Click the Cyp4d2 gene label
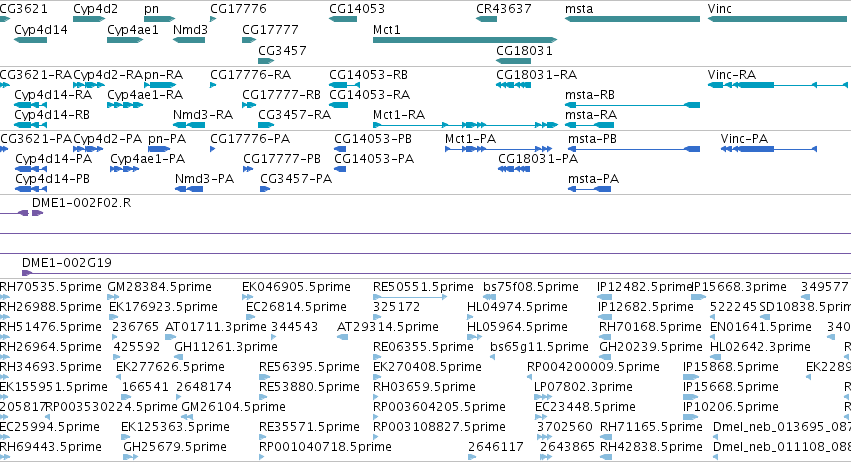Image resolution: width=851 pixels, height=462 pixels. click(x=95, y=9)
